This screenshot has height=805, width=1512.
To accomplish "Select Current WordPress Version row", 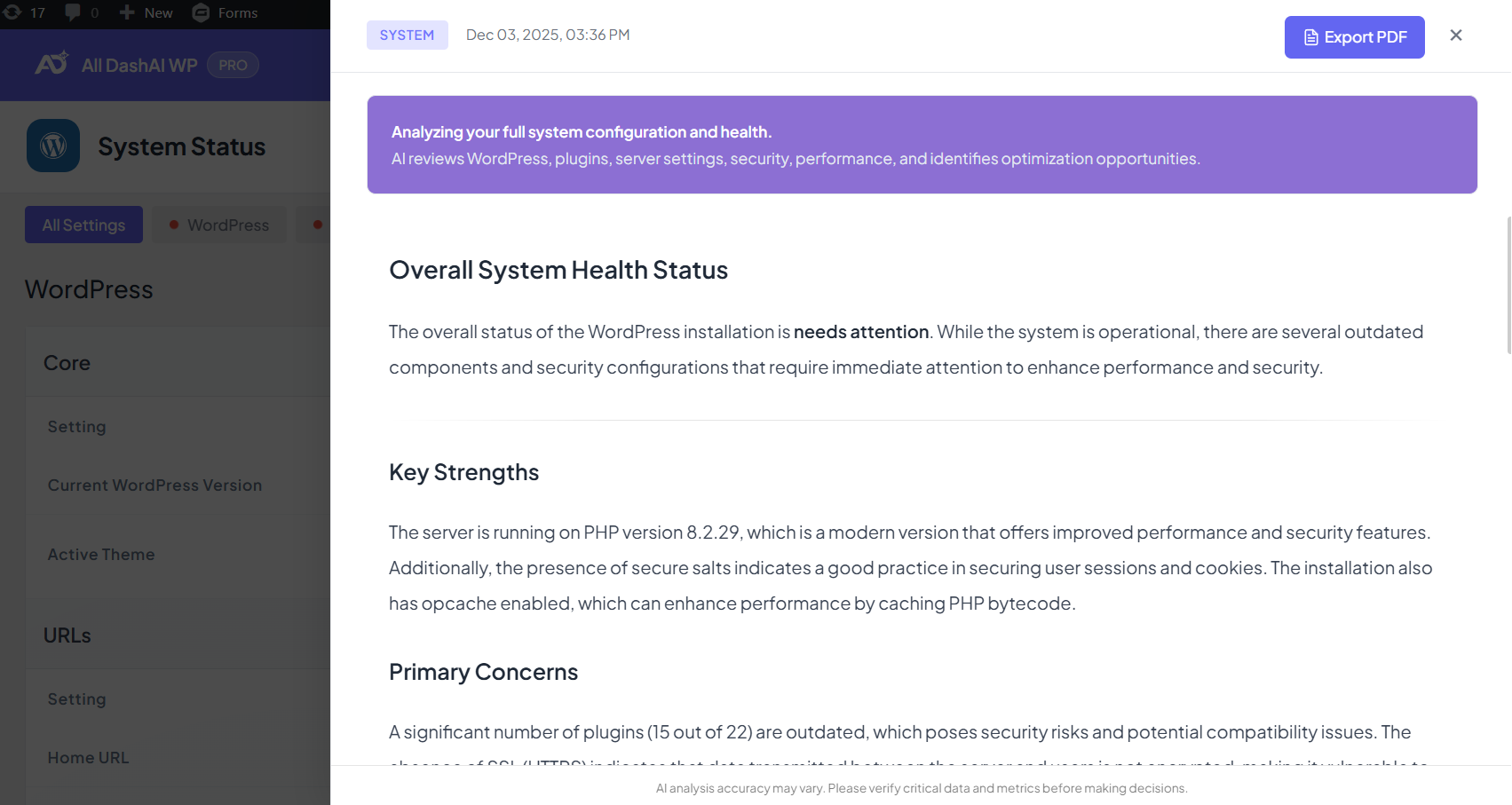I will [154, 485].
